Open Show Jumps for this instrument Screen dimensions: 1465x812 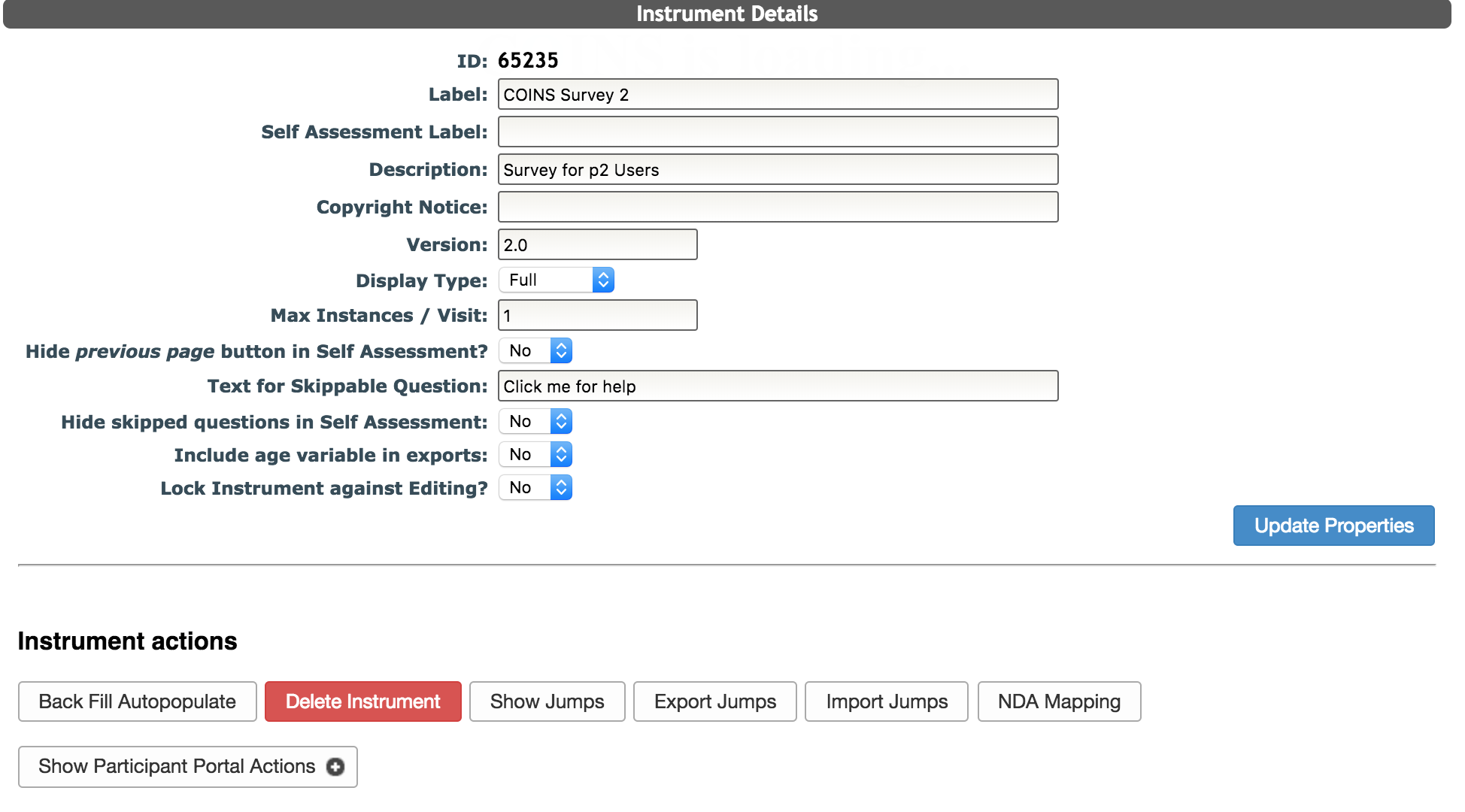coord(547,701)
